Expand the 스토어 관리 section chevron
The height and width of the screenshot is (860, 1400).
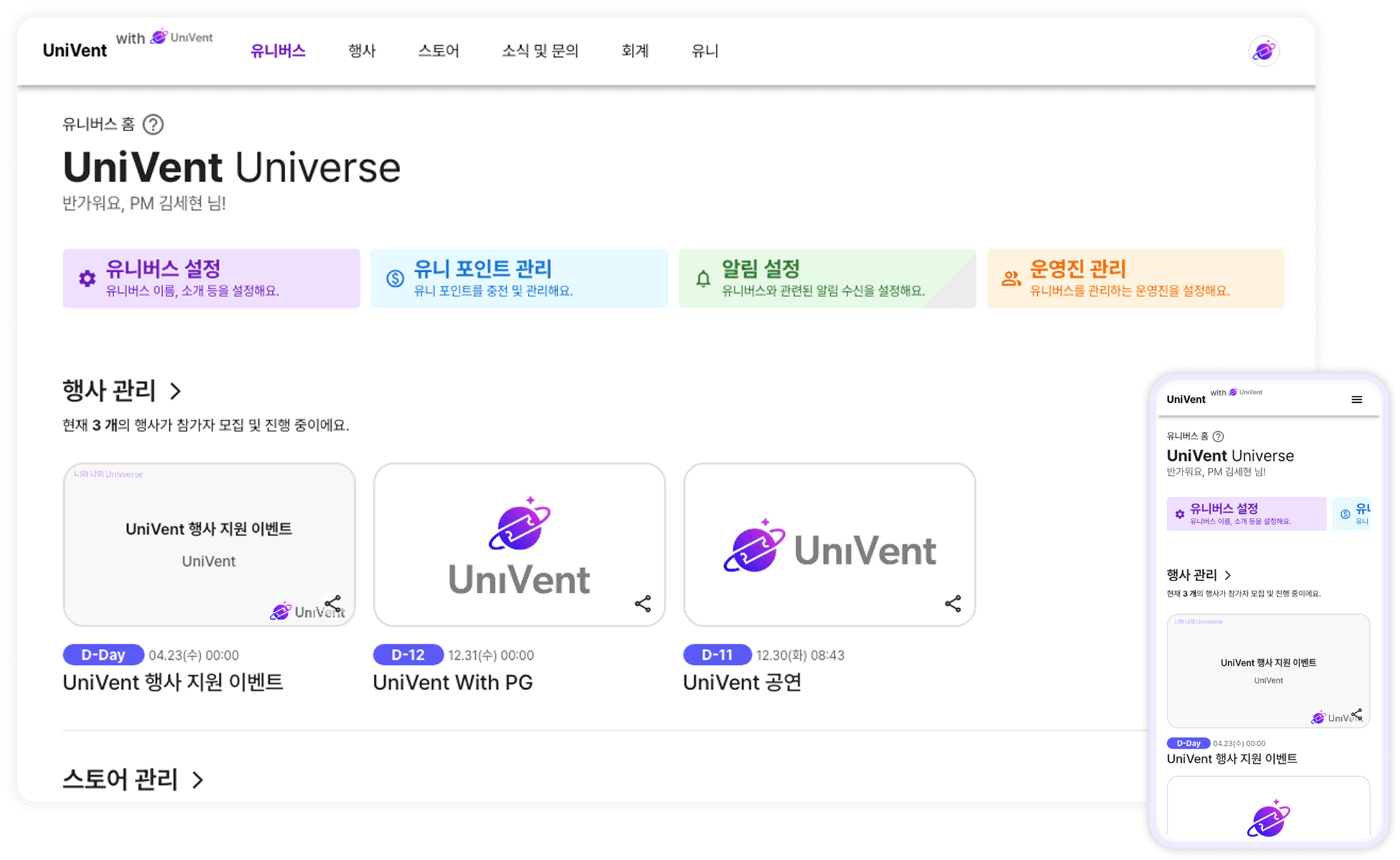click(x=197, y=780)
